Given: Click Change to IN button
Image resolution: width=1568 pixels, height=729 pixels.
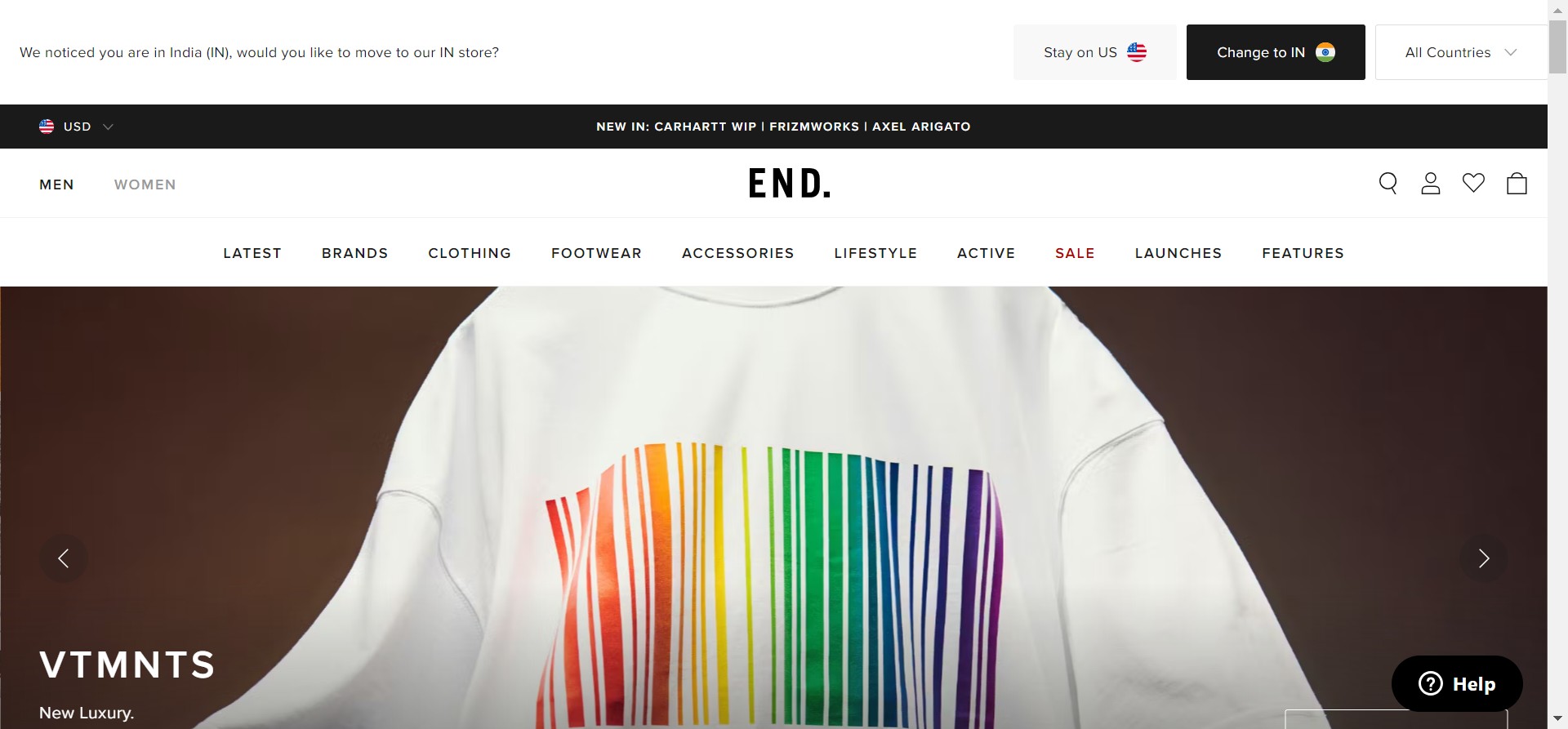Looking at the screenshot, I should coord(1276,52).
